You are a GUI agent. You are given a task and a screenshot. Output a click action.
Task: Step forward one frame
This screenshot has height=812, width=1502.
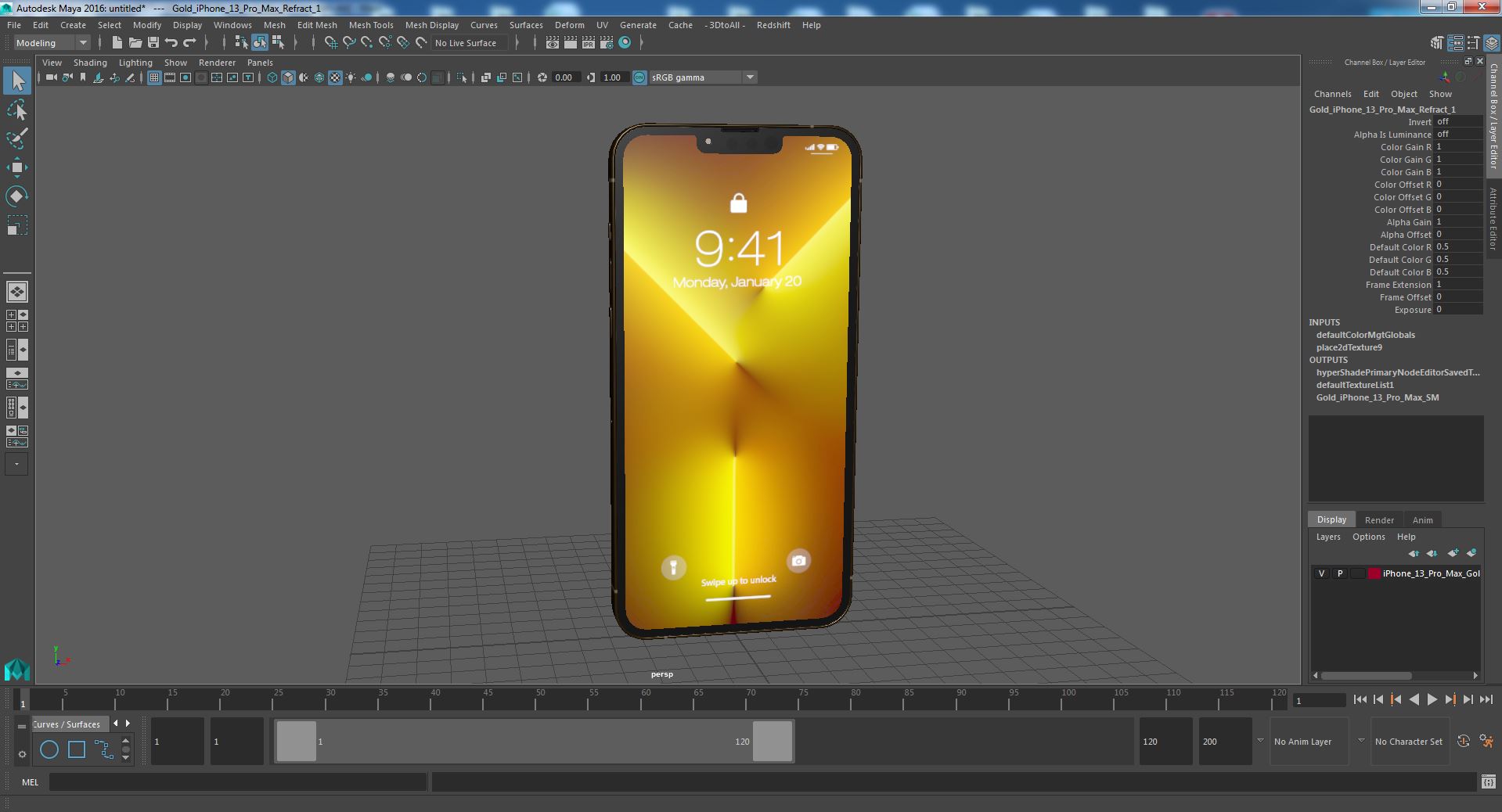1468,700
